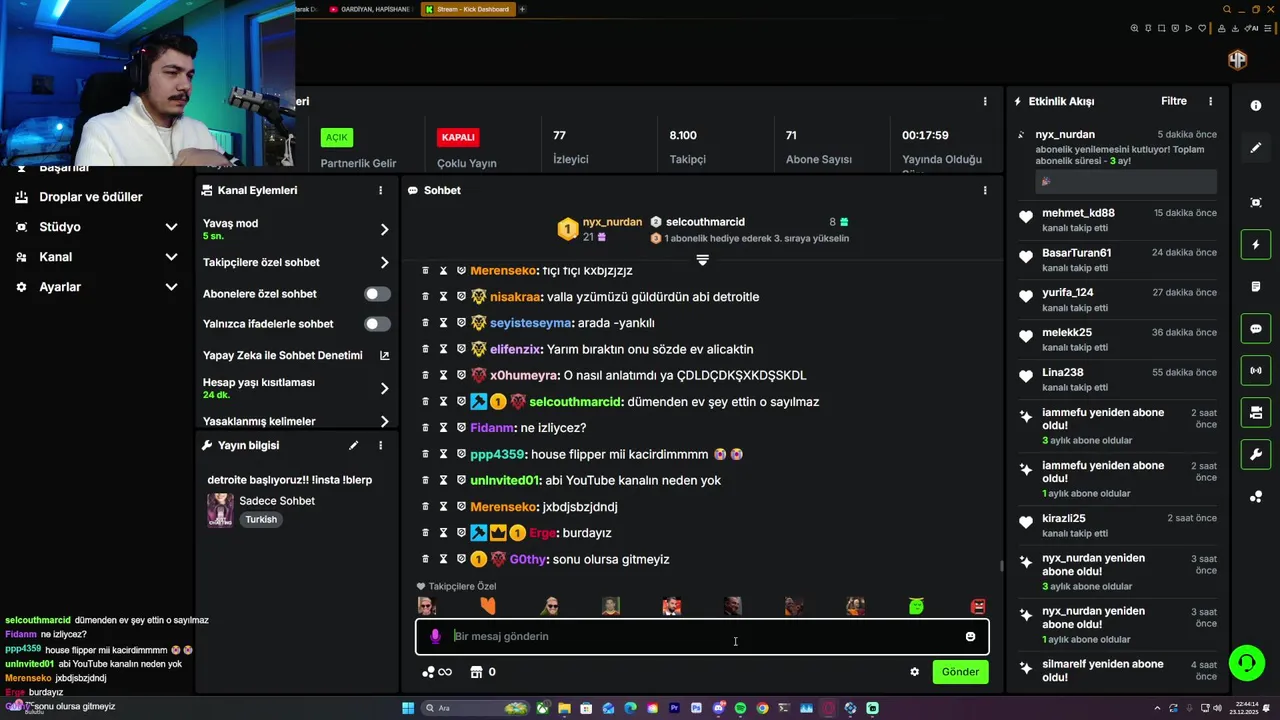
Task: Click the Windows taskbar search box
Action: [x=475, y=708]
